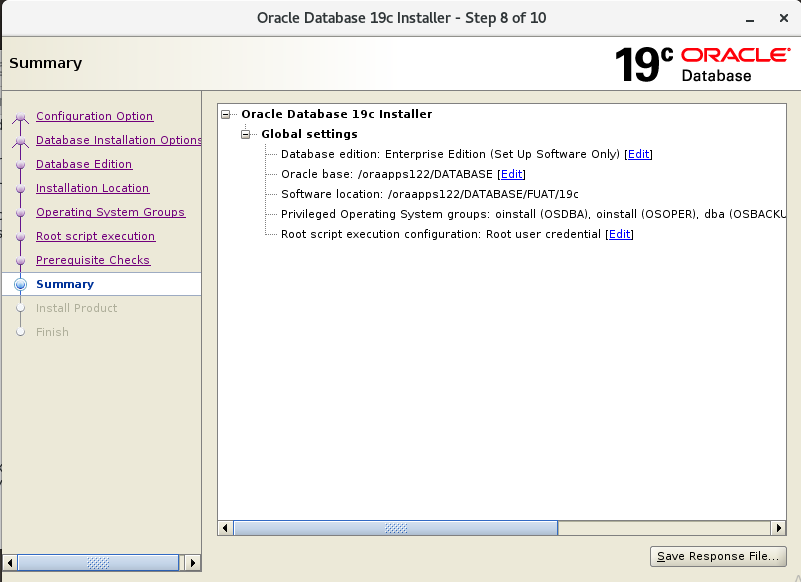The height and width of the screenshot is (582, 801).
Task: Edit the Root script execution configuration
Action: point(620,234)
